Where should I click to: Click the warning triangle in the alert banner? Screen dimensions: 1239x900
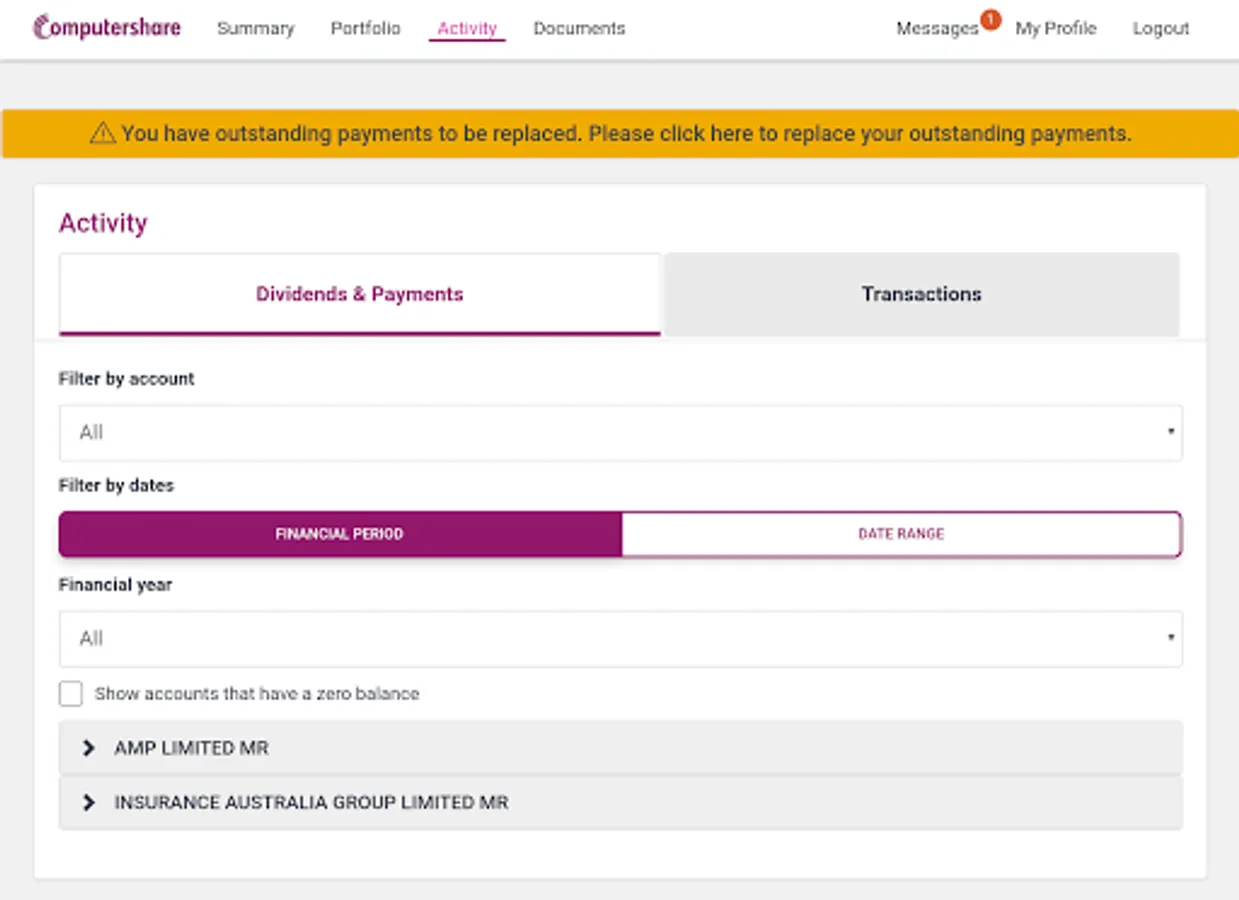point(99,133)
